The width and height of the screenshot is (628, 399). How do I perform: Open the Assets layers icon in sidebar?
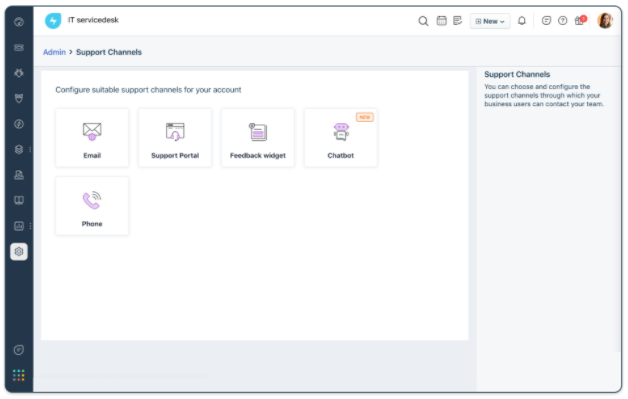[x=19, y=149]
